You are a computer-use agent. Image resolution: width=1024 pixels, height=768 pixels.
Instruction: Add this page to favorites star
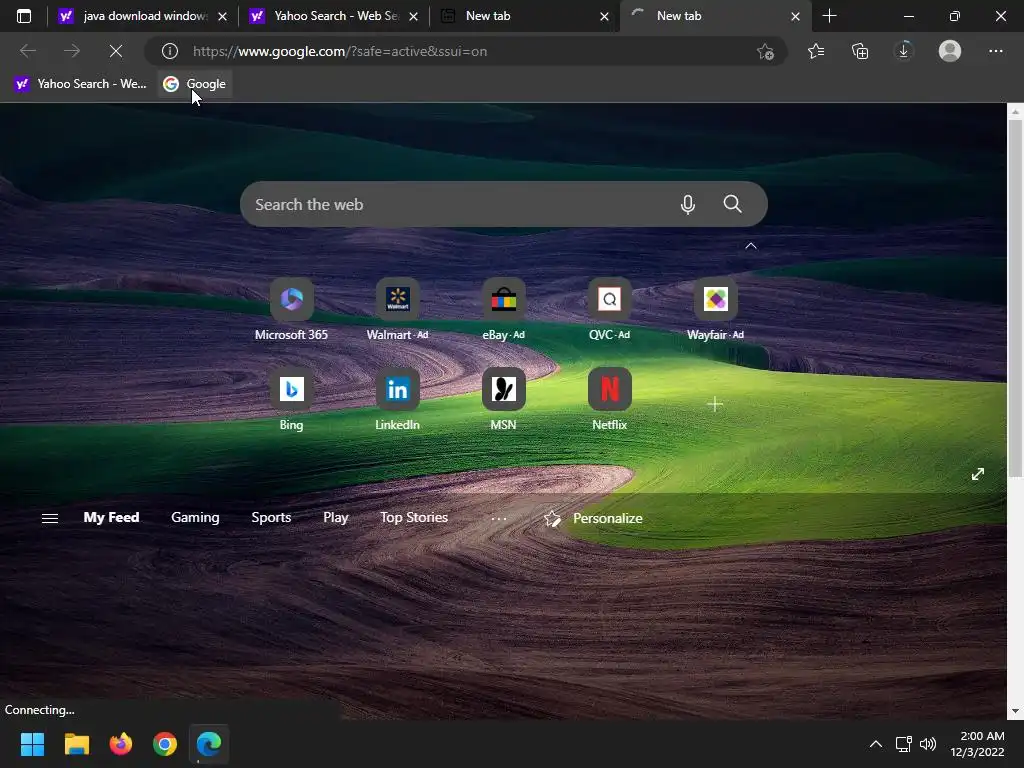click(765, 51)
